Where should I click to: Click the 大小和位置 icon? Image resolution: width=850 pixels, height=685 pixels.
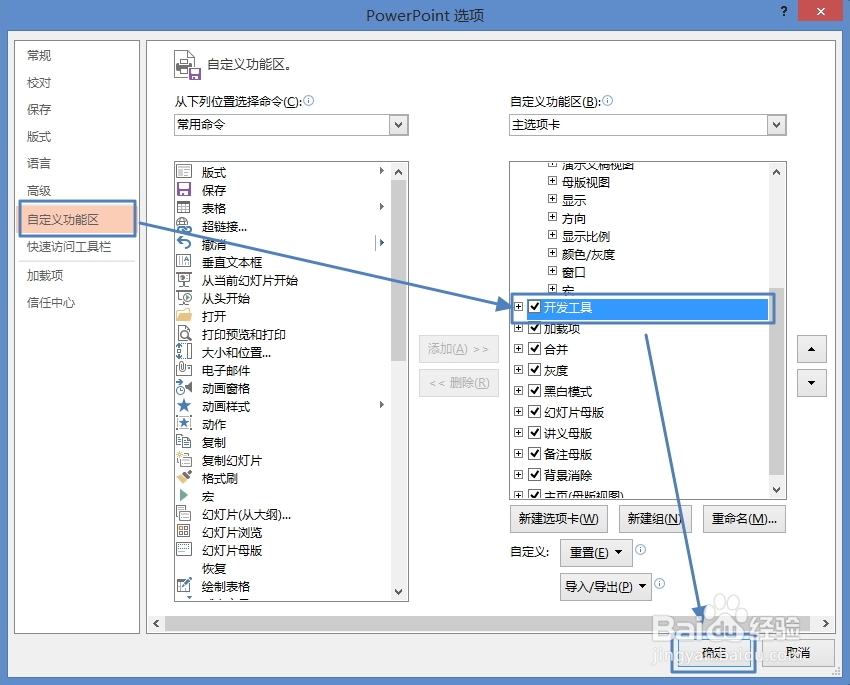pos(184,351)
